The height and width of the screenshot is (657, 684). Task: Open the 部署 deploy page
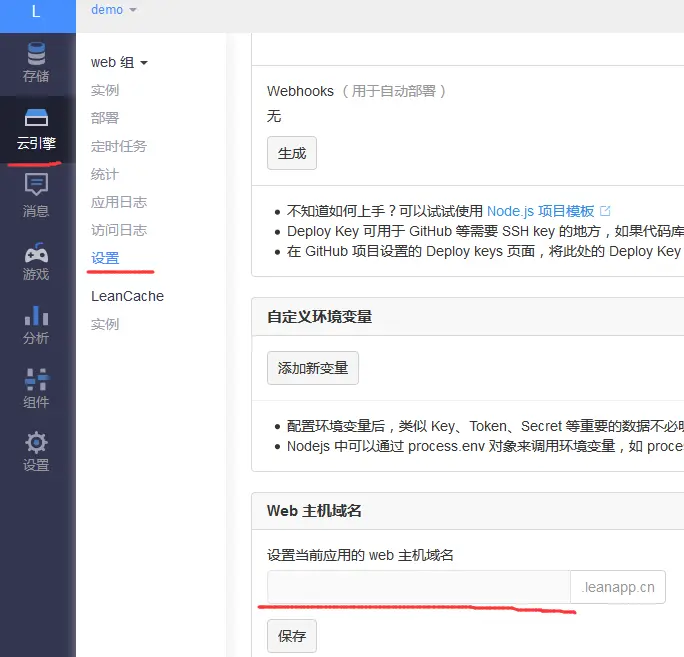pos(105,118)
